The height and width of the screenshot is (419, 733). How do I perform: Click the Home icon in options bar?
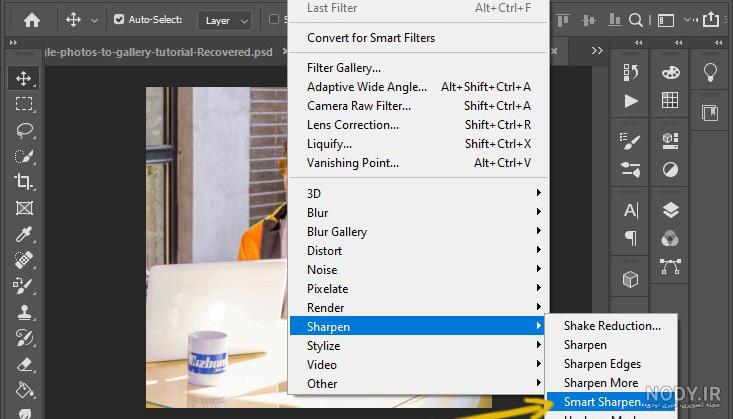tap(32, 20)
